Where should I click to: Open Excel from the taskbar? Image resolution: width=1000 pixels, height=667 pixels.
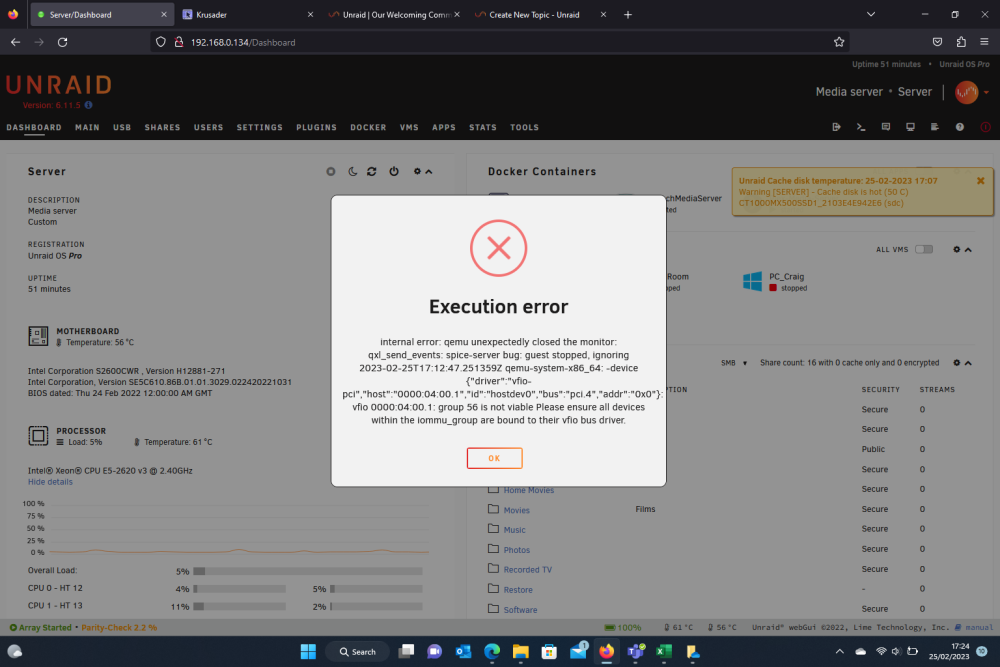coord(664,652)
